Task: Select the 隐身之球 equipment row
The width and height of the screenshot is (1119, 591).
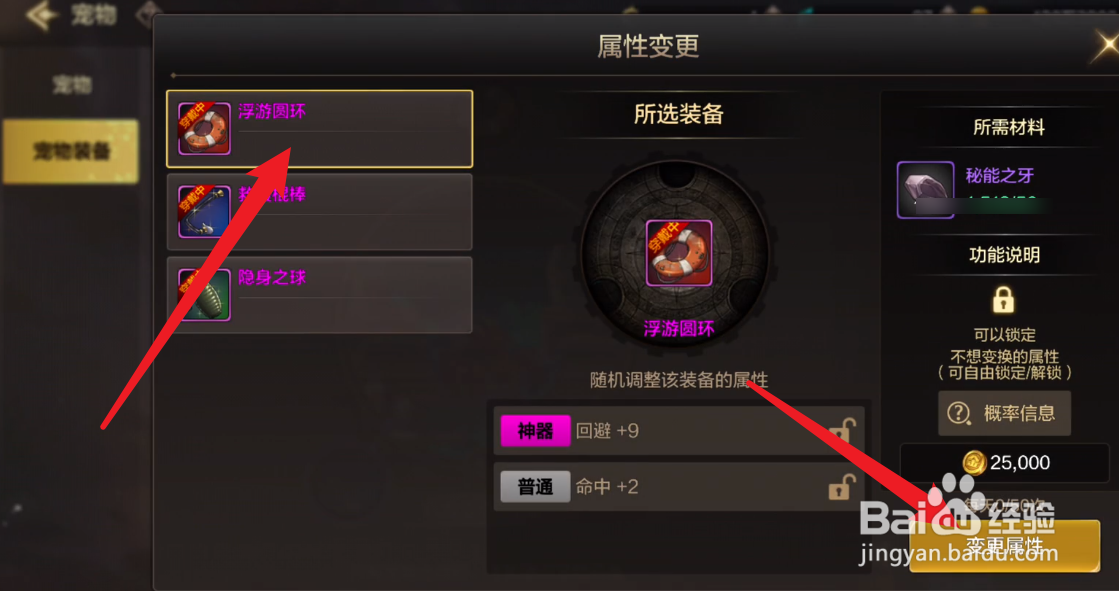Action: tap(320, 295)
